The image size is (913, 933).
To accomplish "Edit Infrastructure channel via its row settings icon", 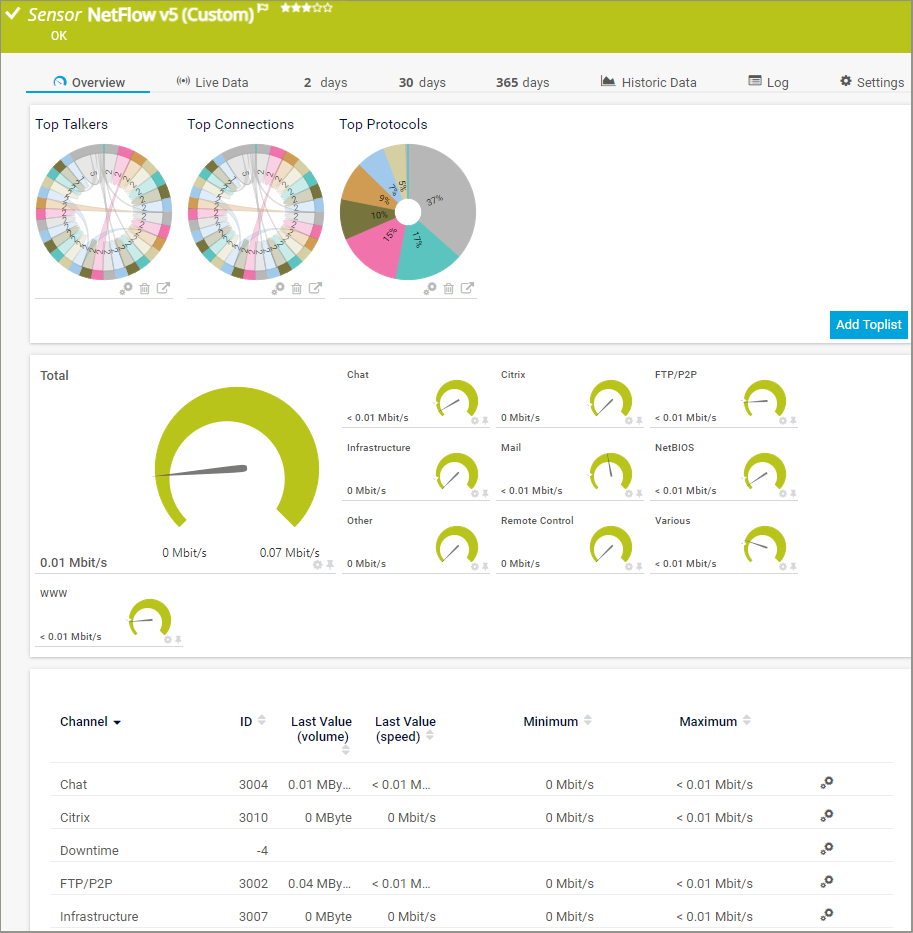I will click(827, 915).
